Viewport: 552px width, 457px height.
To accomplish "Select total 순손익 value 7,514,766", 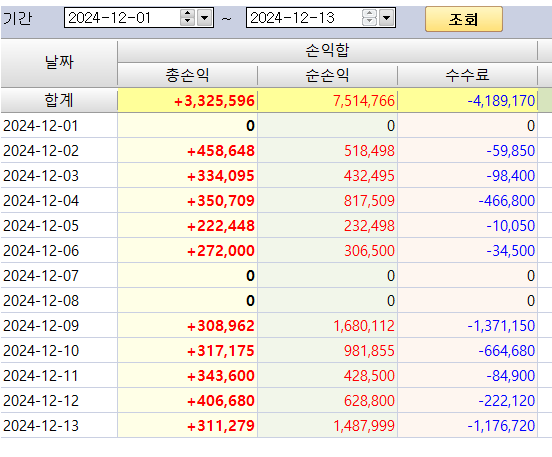I will (x=364, y=101).
